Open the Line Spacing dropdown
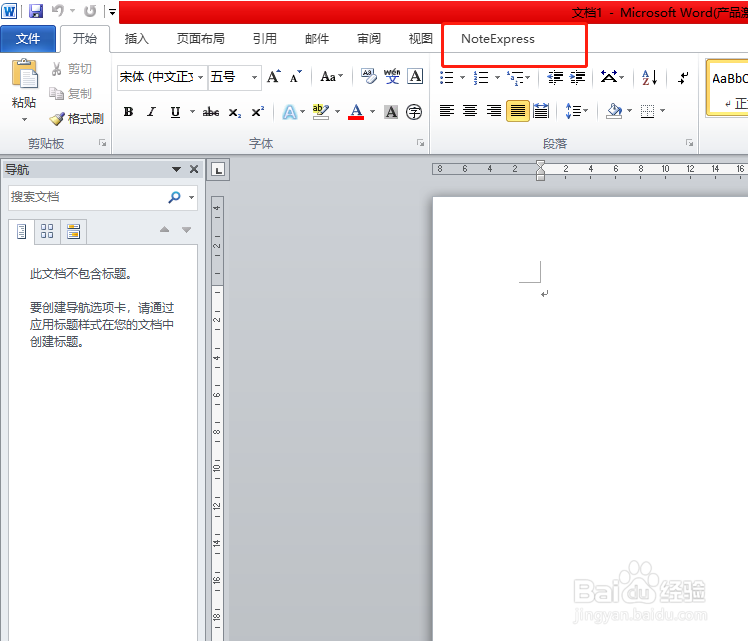The image size is (748, 641). coord(576,111)
